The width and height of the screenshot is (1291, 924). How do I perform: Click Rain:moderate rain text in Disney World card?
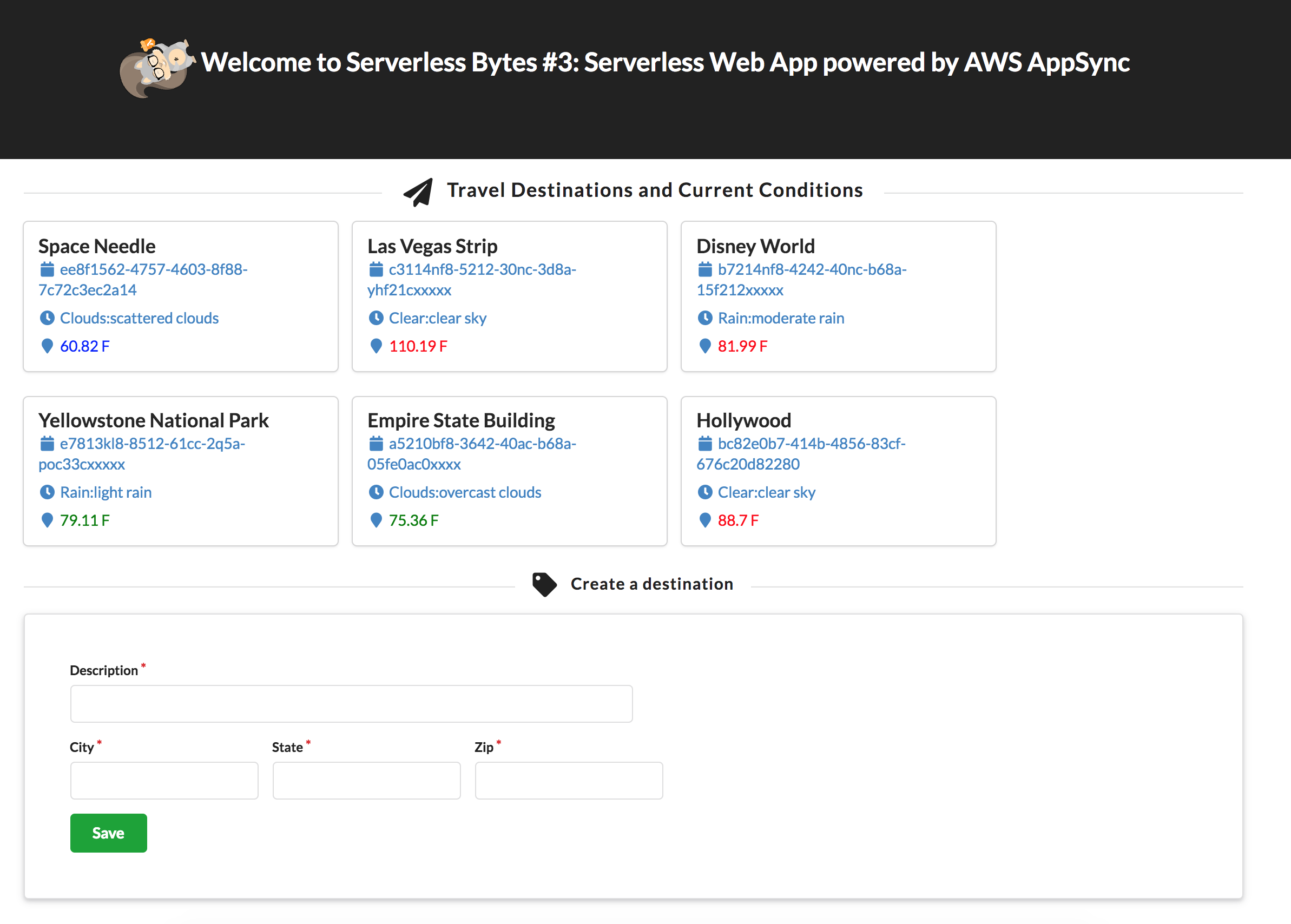pos(781,318)
